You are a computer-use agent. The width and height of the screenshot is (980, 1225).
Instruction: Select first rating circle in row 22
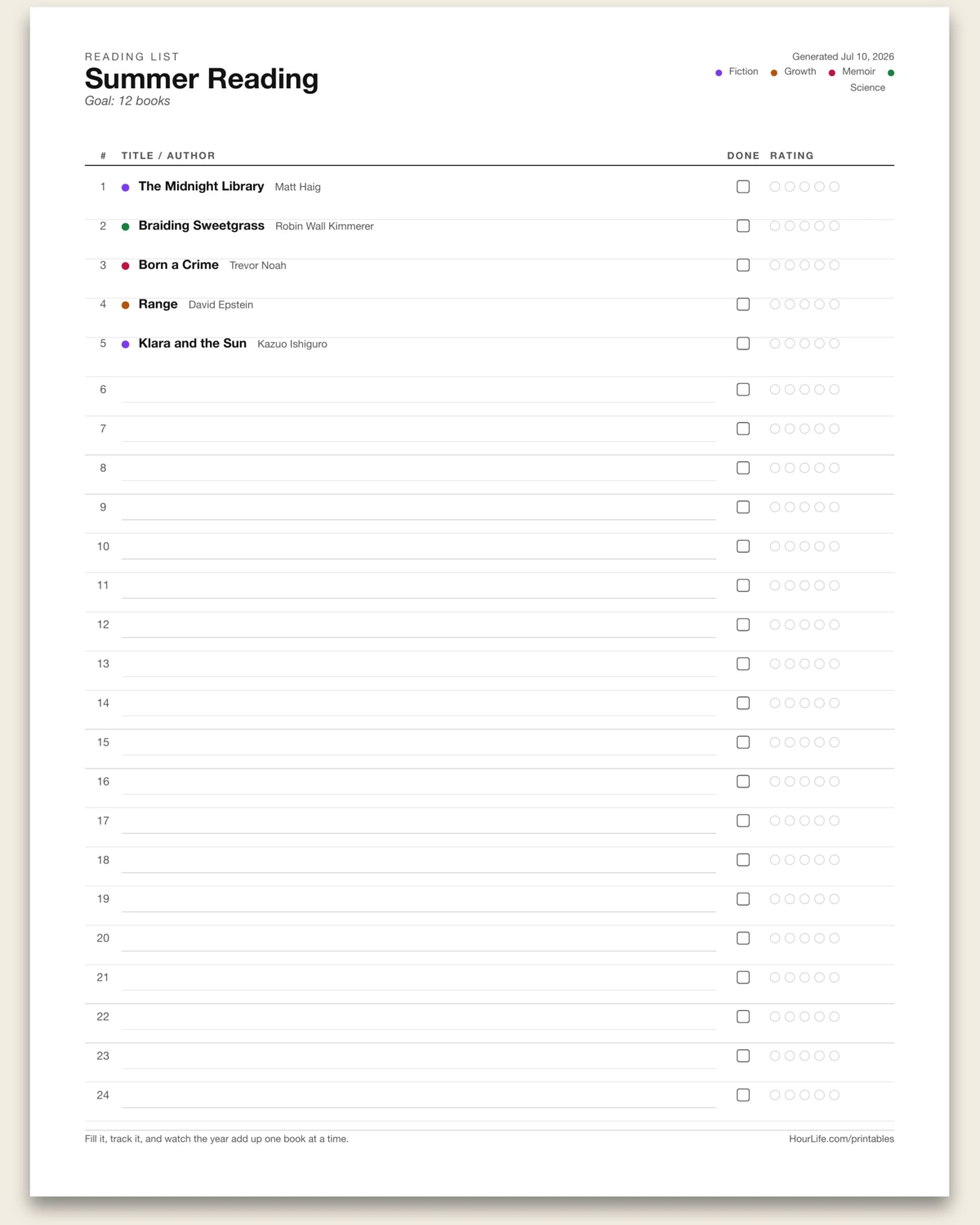click(775, 1017)
